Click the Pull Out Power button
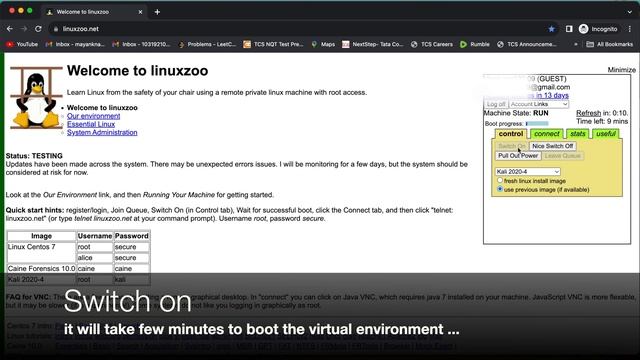640x360 pixels. pos(518,156)
